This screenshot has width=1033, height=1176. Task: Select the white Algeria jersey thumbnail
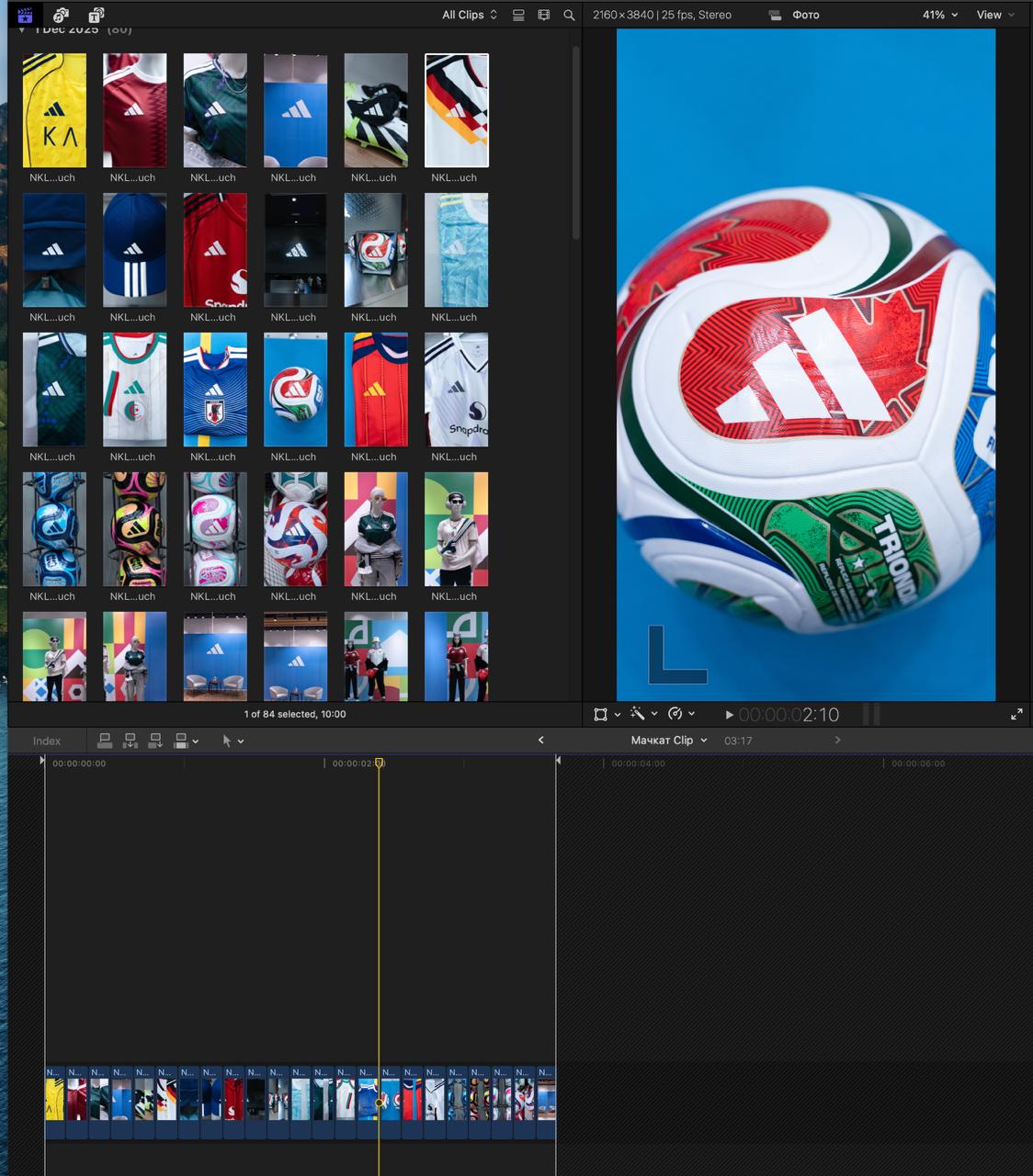(x=135, y=390)
